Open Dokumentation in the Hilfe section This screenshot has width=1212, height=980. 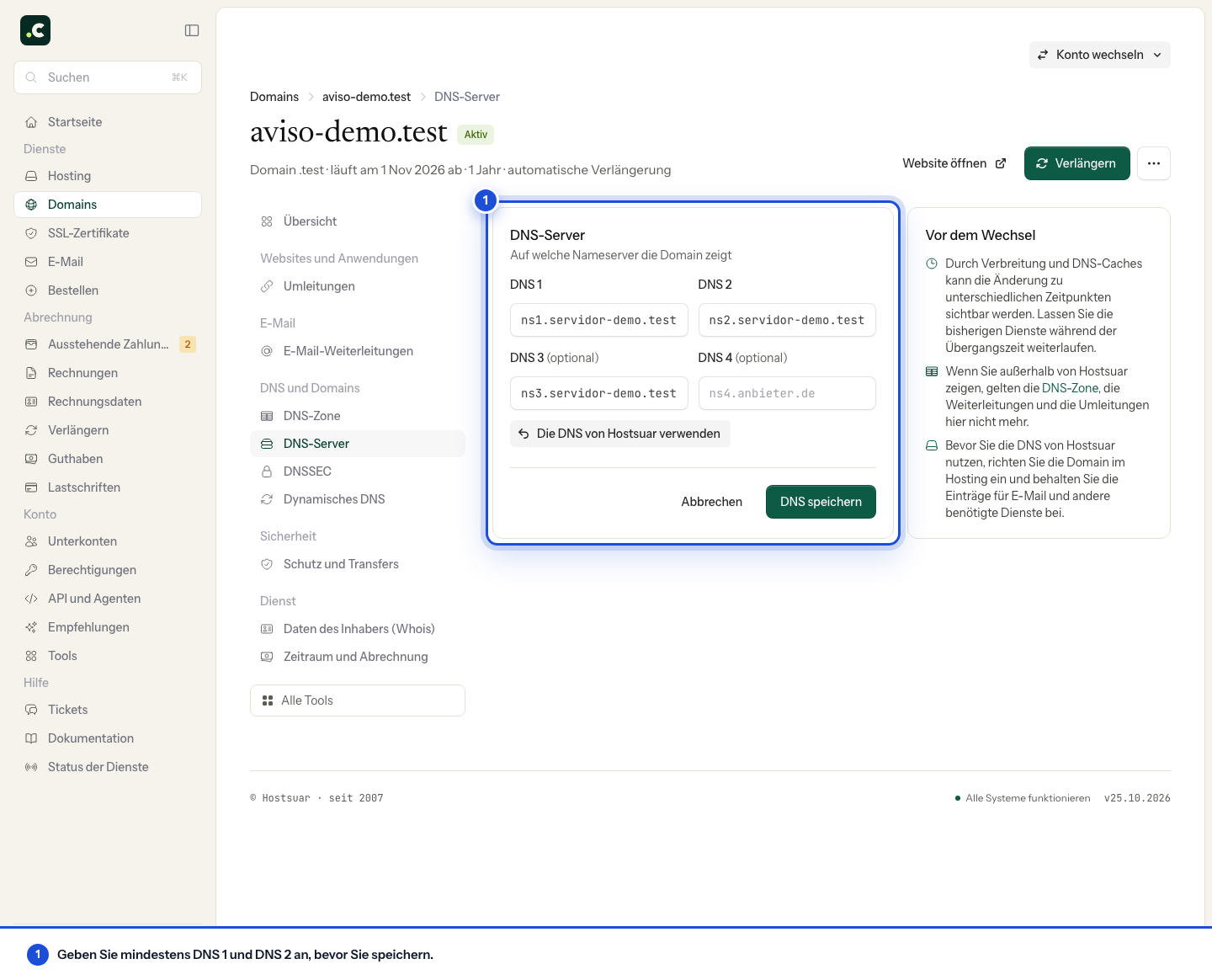pyautogui.click(x=108, y=738)
